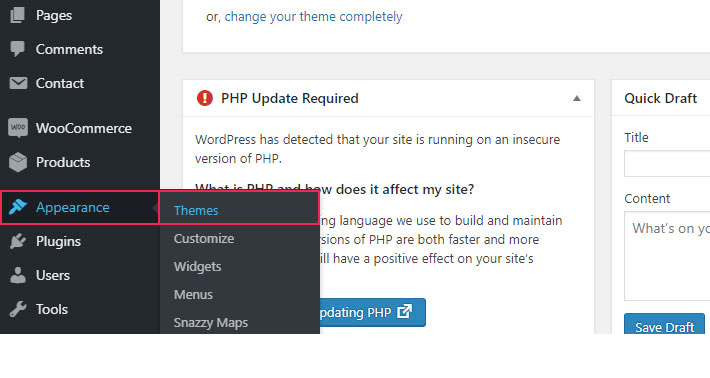Collapse the PHP Update Required panel
710x378 pixels.
click(576, 98)
